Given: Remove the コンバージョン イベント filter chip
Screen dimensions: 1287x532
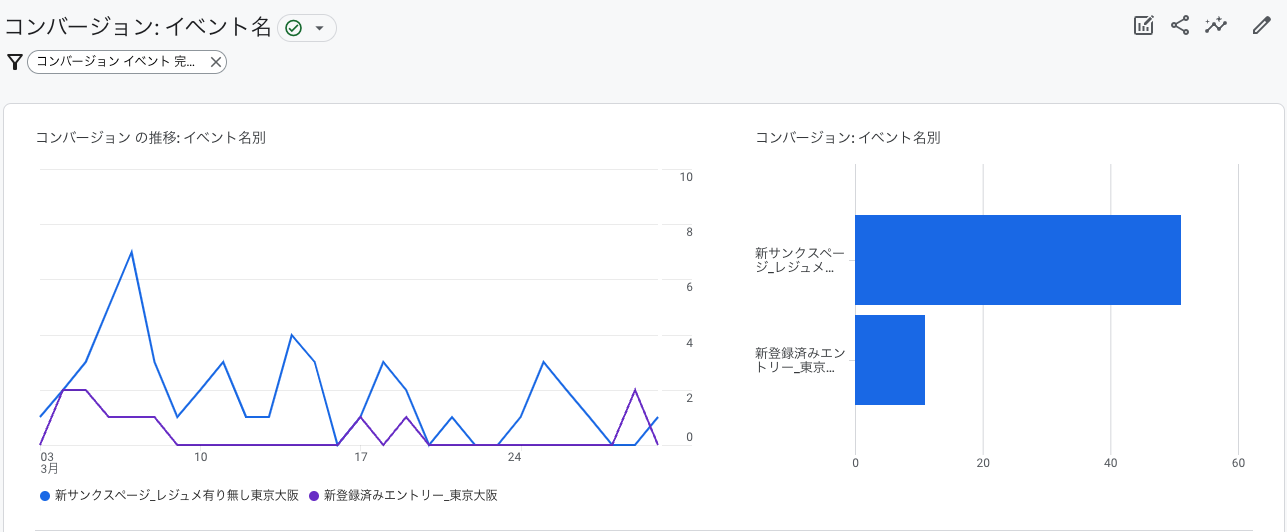Looking at the screenshot, I should (215, 62).
